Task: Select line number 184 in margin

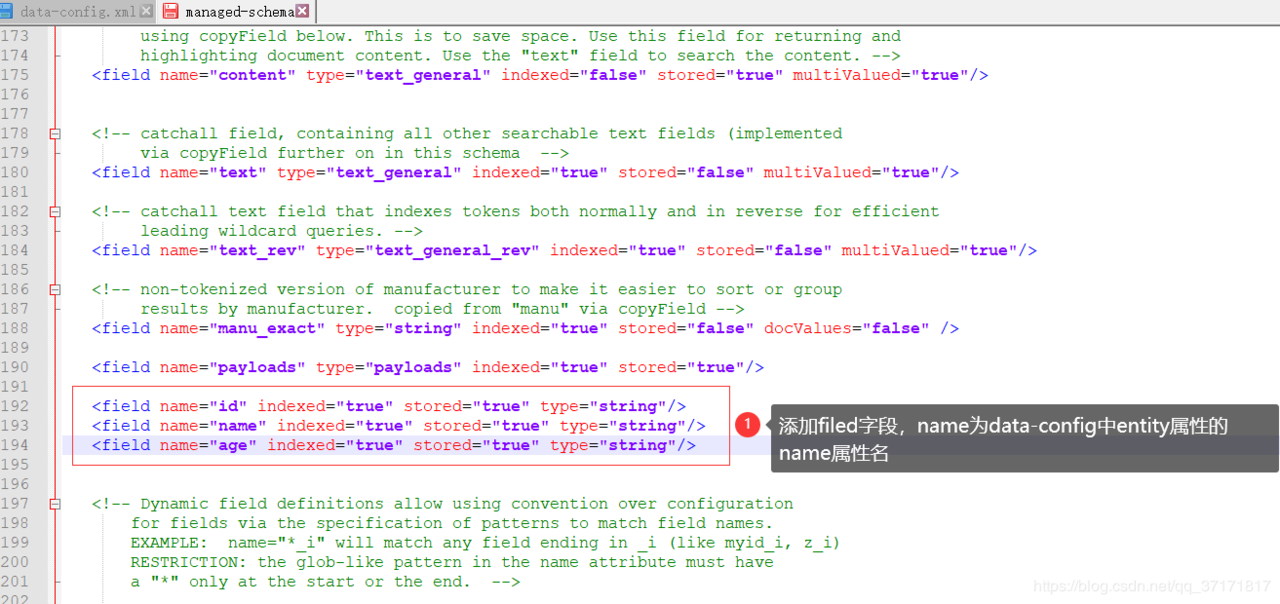Action: tap(15, 250)
